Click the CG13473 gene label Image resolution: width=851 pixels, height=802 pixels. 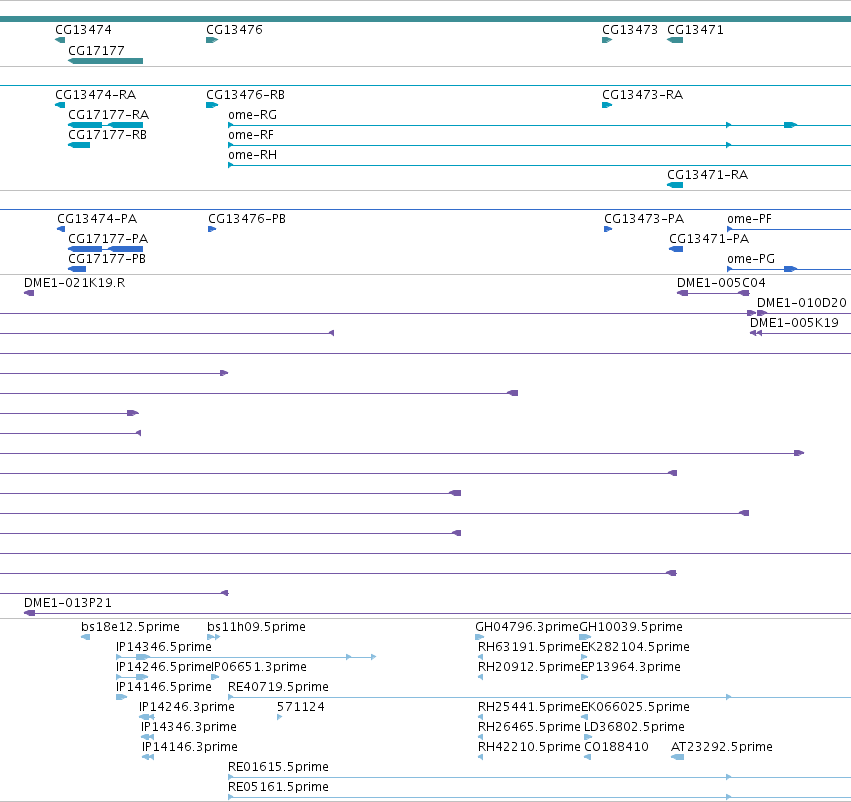coord(630,30)
